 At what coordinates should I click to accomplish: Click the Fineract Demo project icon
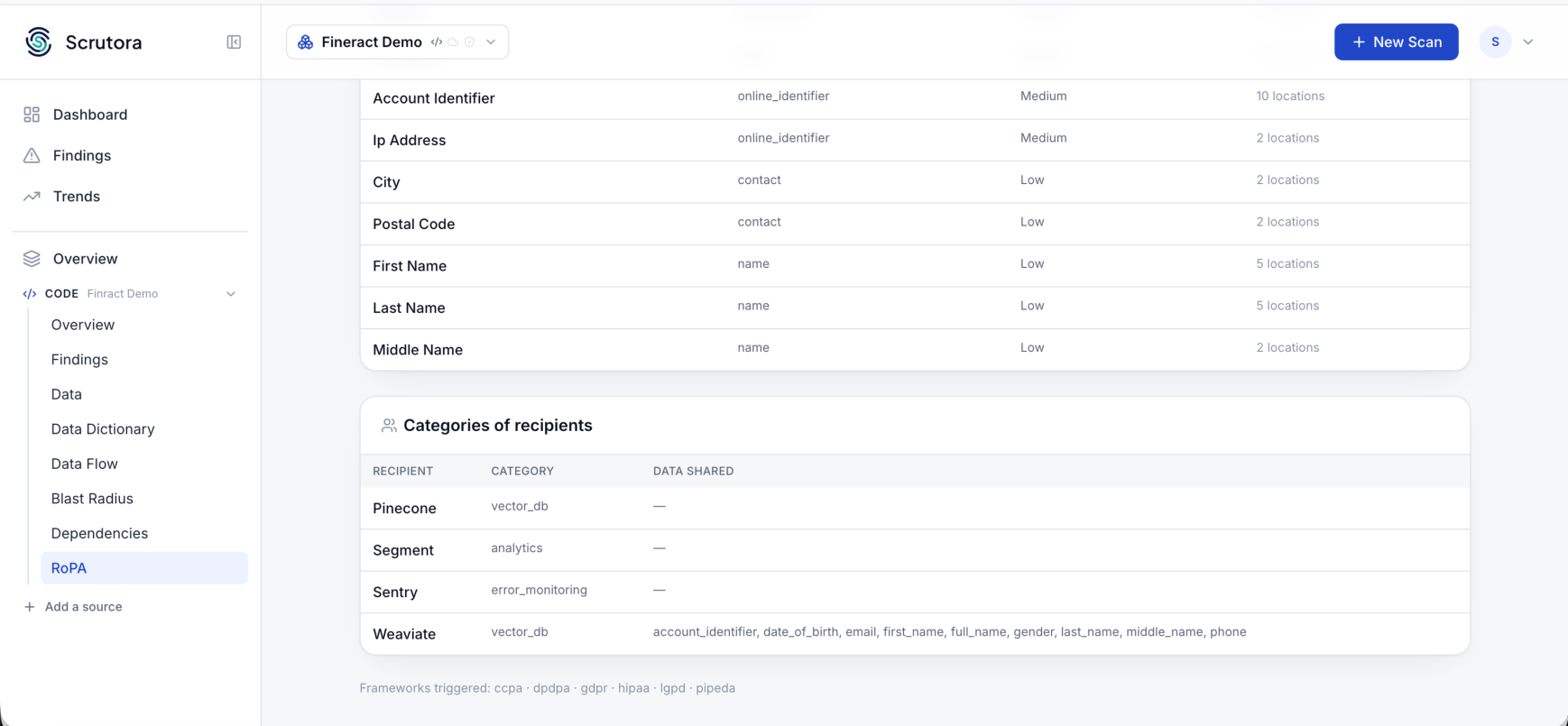[x=306, y=42]
